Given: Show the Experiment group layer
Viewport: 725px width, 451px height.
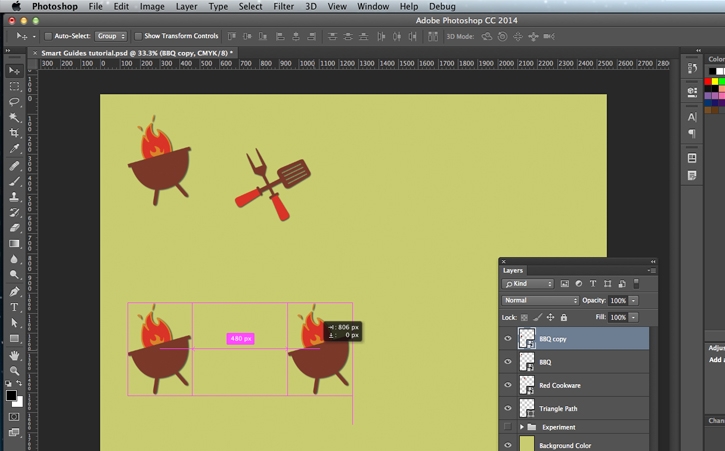Looking at the screenshot, I should coord(508,427).
